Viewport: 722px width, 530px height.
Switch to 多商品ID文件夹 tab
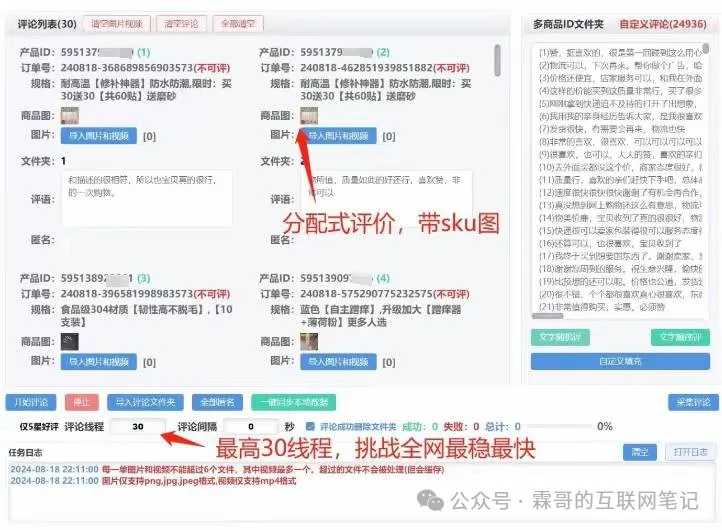(x=568, y=24)
